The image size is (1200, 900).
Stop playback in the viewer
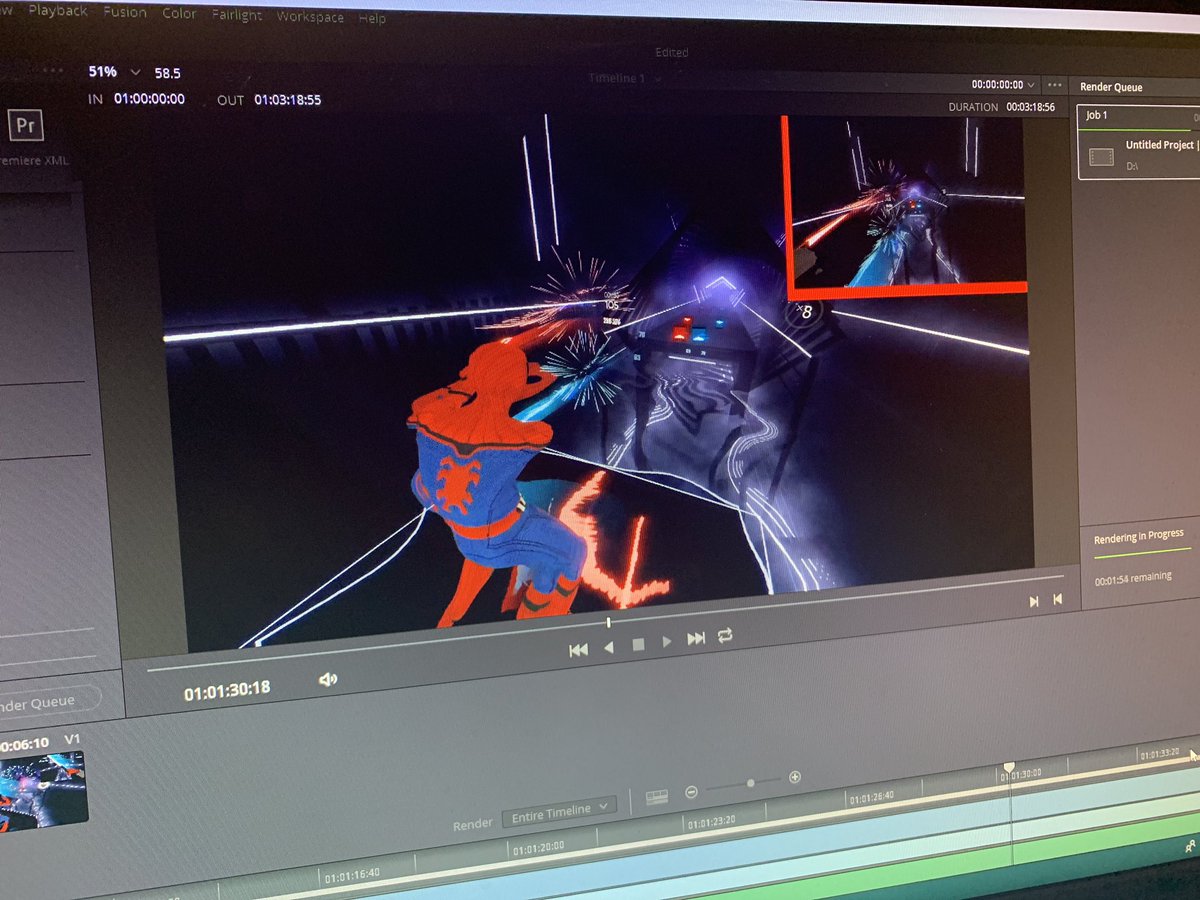click(638, 645)
